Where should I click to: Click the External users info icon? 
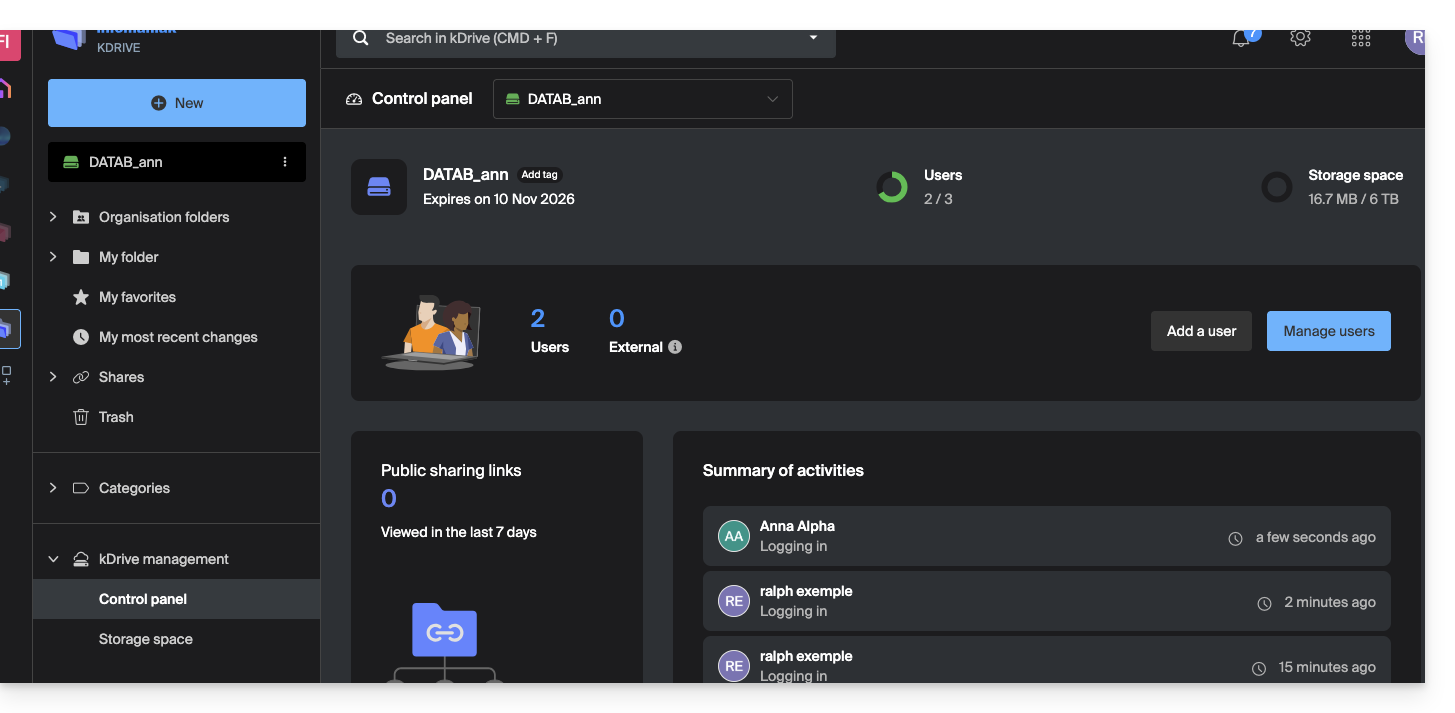[675, 347]
